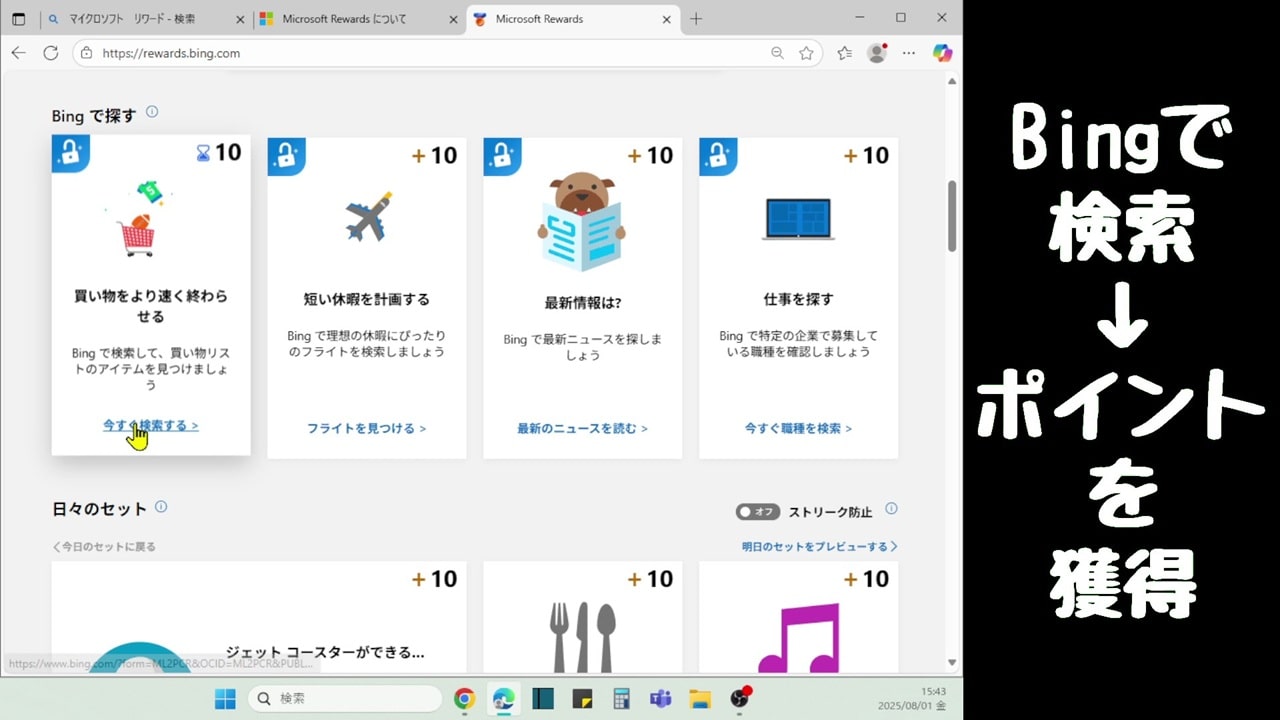The height and width of the screenshot is (720, 1280).
Task: Select the active Microsoft Rewards tab
Action: (572, 19)
